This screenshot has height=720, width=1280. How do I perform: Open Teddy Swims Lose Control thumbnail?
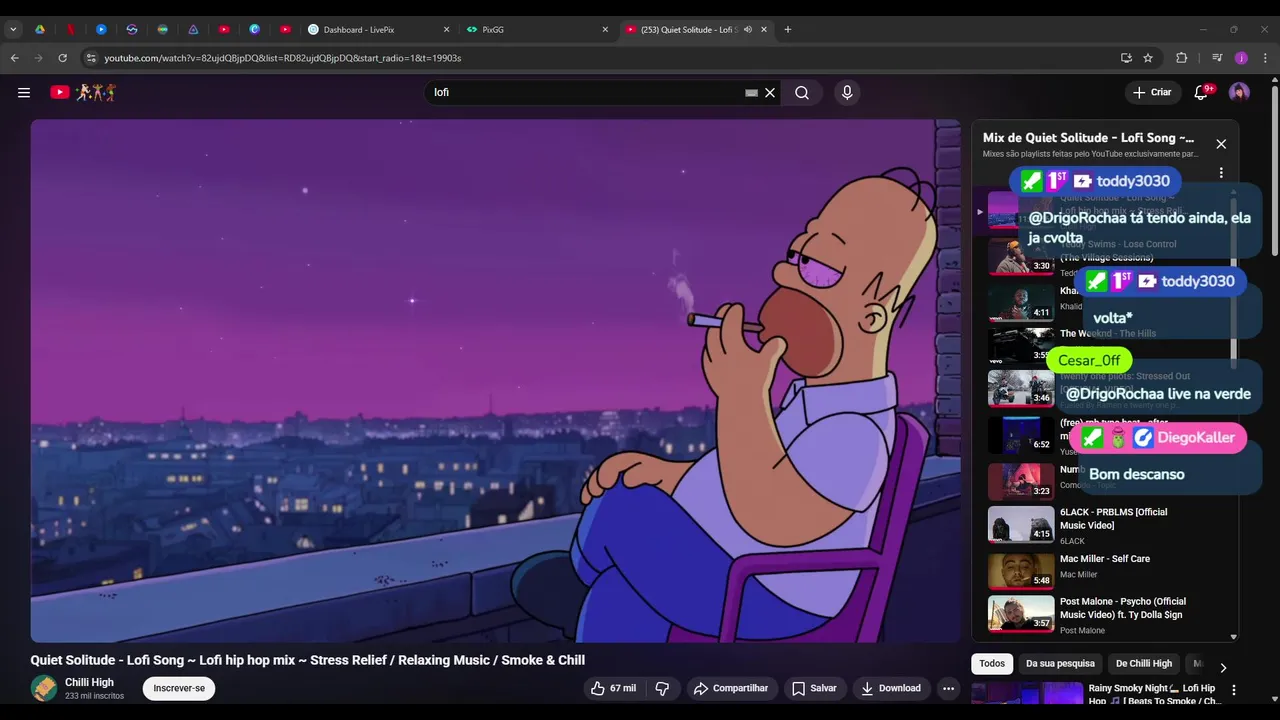point(1021,256)
